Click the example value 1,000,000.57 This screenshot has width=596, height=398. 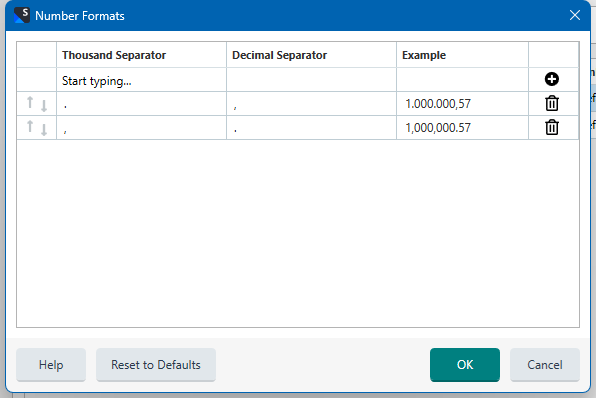tap(438, 128)
